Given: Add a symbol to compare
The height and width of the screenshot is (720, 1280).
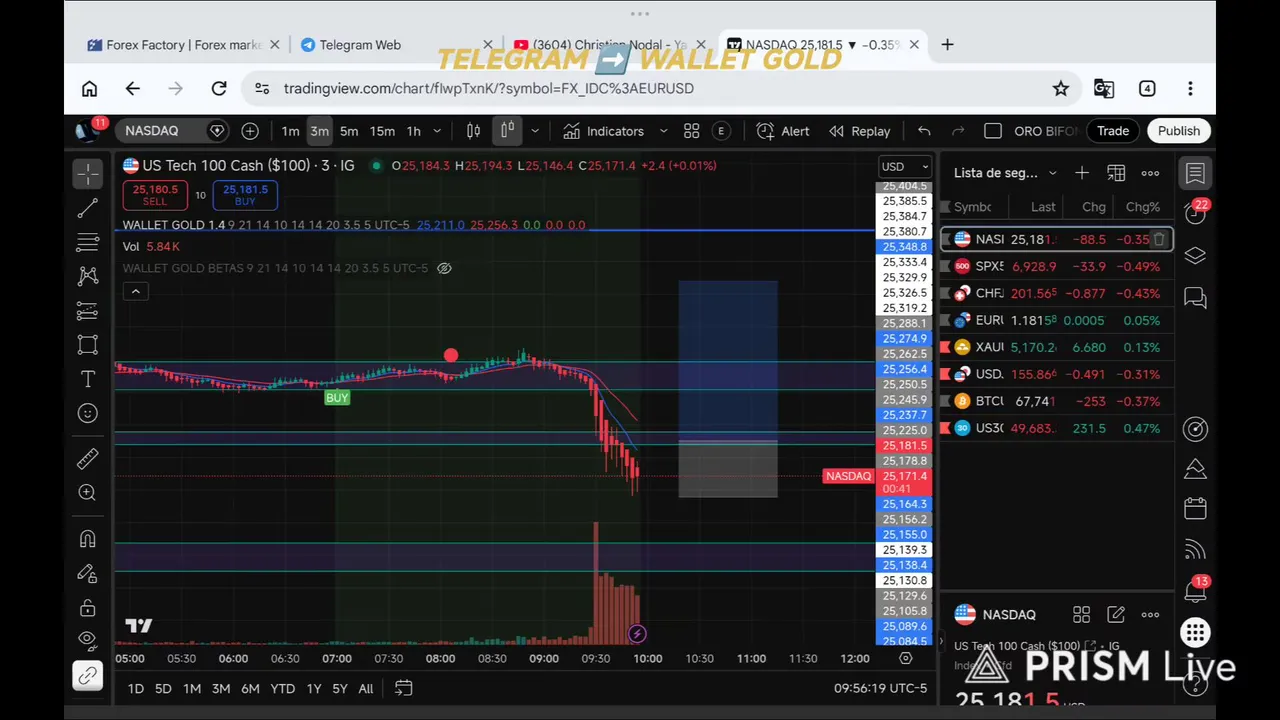Looking at the screenshot, I should tap(250, 131).
